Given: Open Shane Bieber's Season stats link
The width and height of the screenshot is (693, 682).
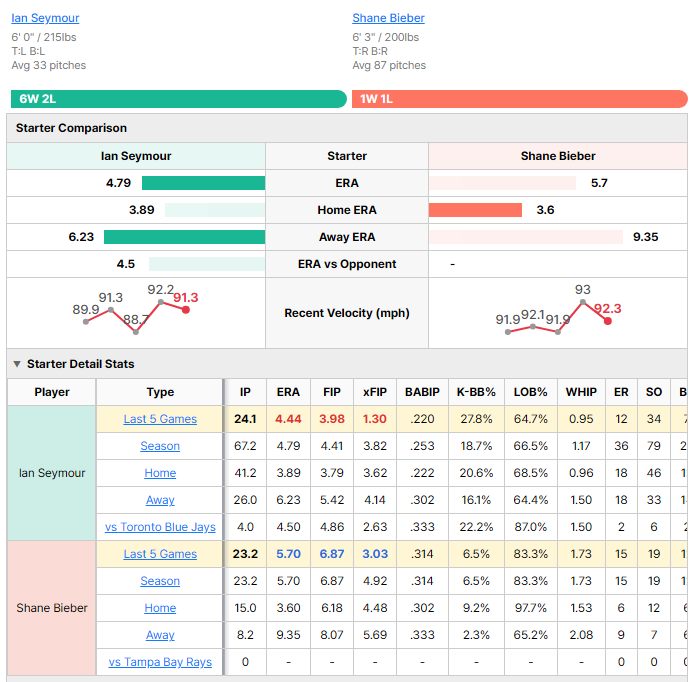Looking at the screenshot, I should (x=160, y=581).
